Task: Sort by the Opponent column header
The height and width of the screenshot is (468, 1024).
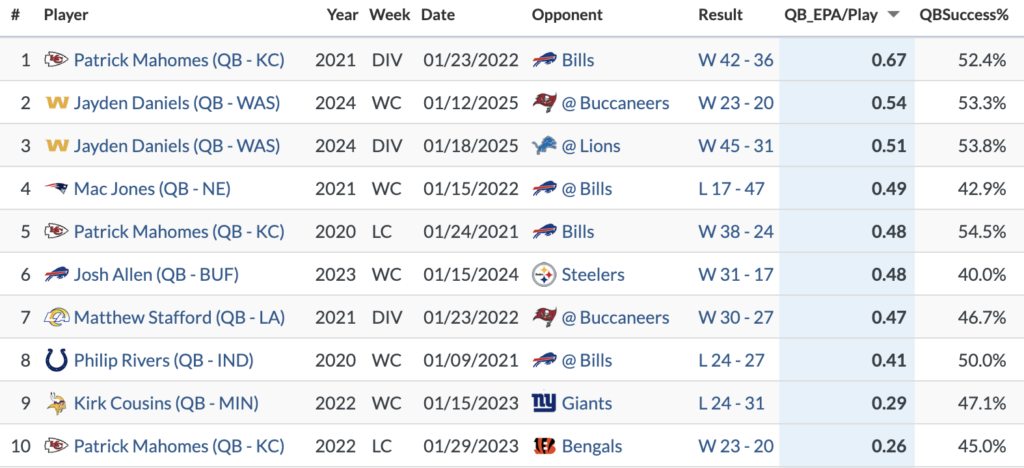Action: [x=567, y=14]
